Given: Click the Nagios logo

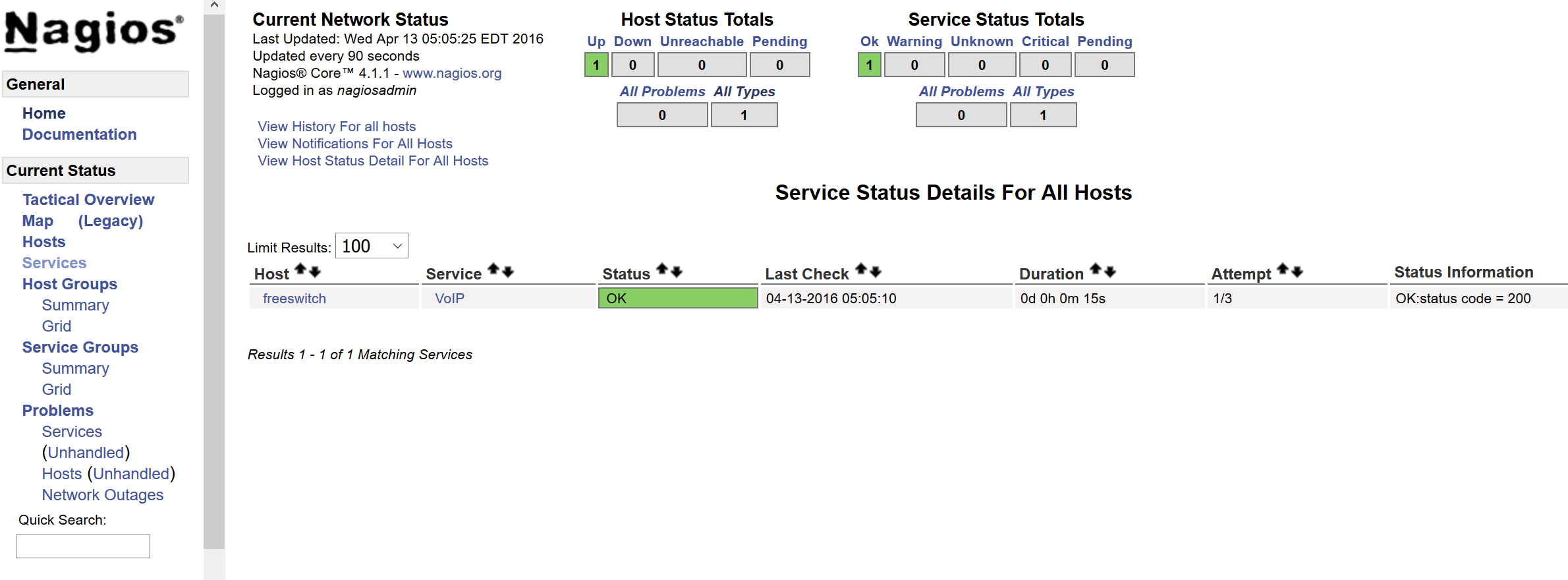Looking at the screenshot, I should coord(94,31).
